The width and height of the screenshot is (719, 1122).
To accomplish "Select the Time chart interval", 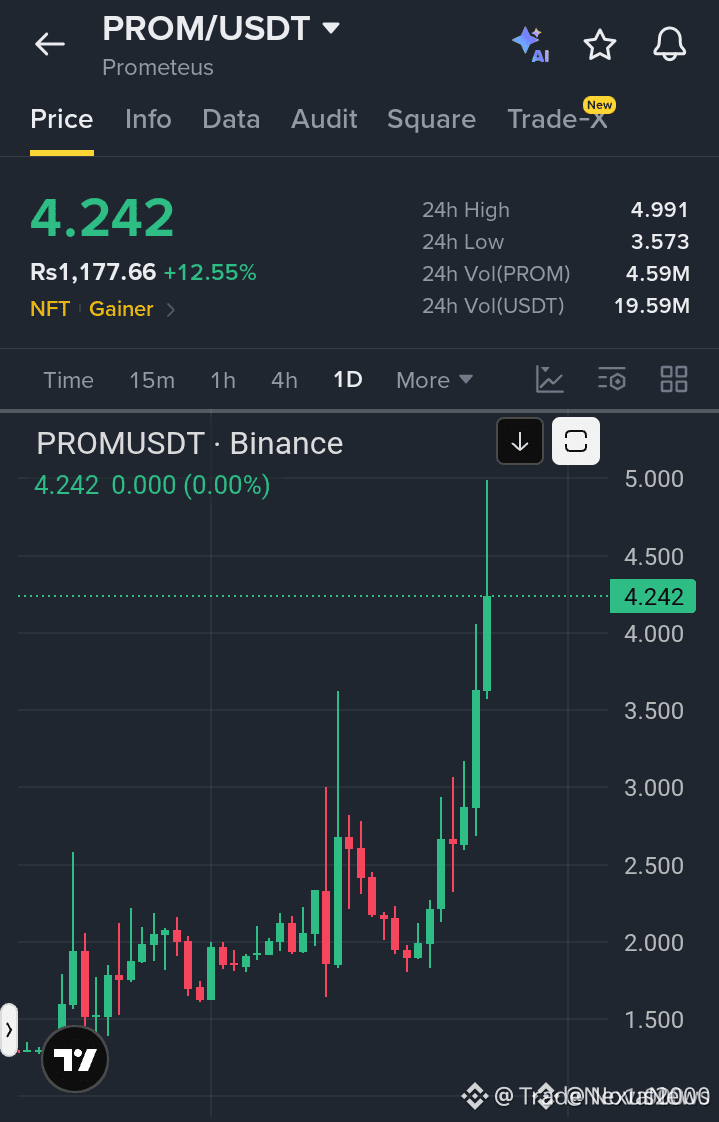I will [x=68, y=380].
